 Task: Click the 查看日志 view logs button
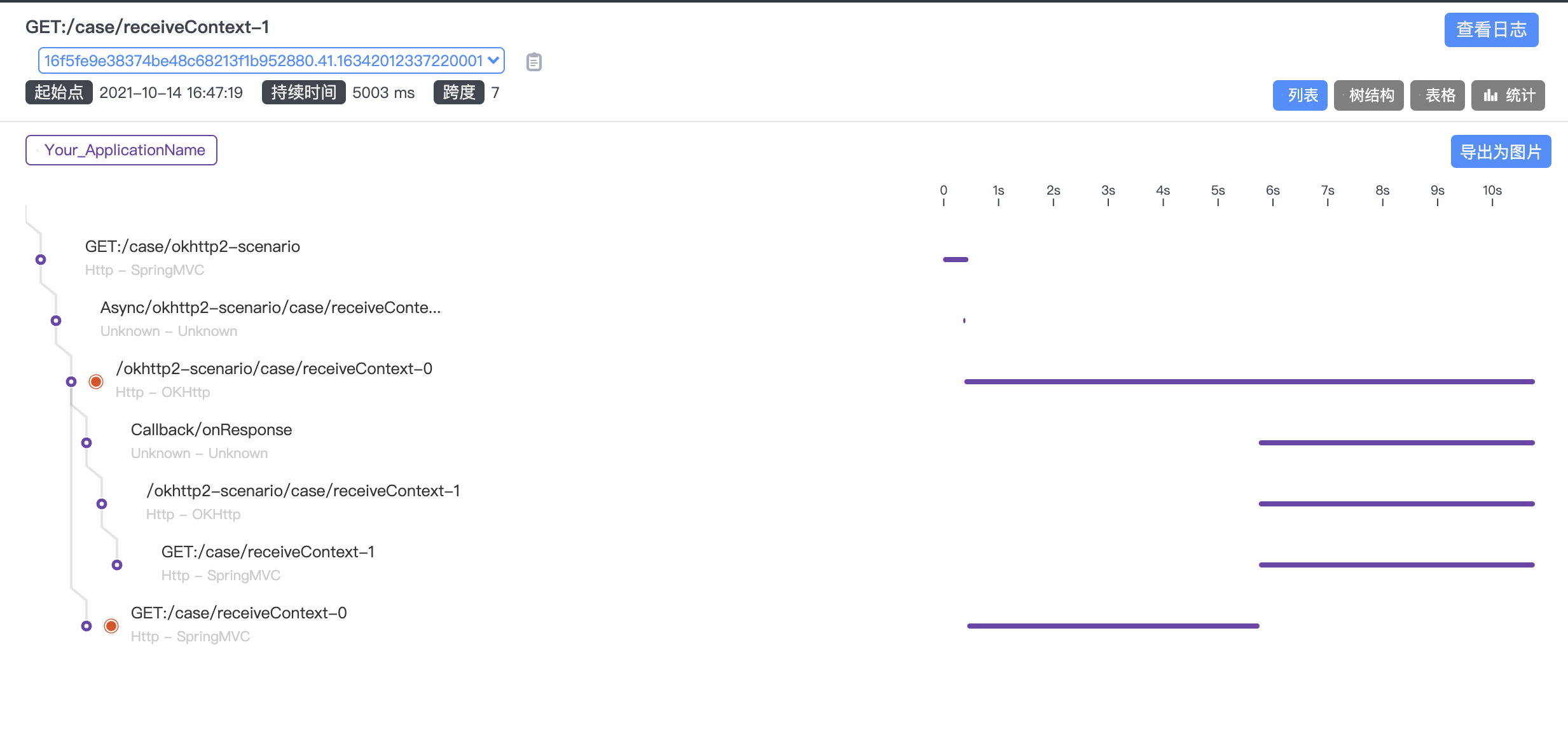pos(1491,30)
